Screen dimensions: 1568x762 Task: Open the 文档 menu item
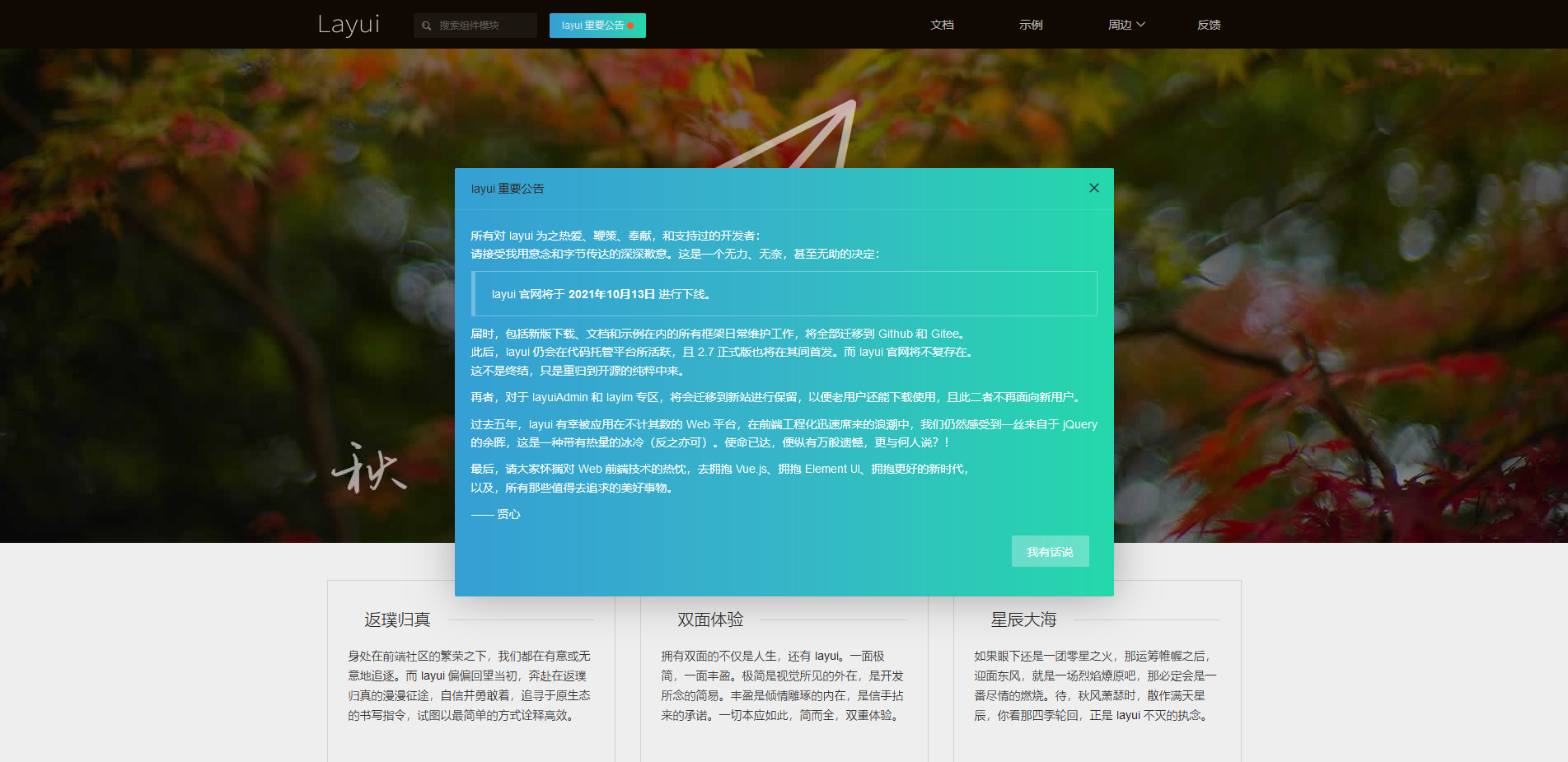pyautogui.click(x=942, y=25)
